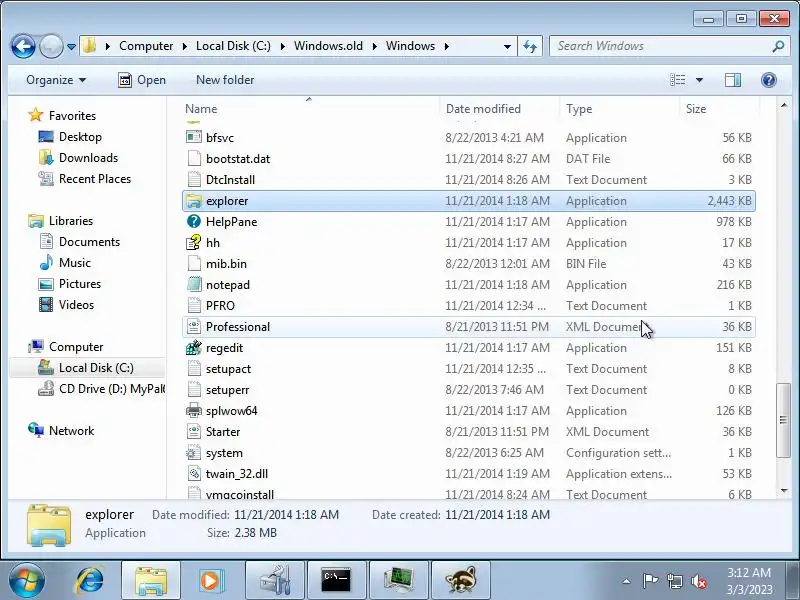Open Windows Media Player from taskbar
Image resolution: width=800 pixels, height=600 pixels.
pyautogui.click(x=210, y=581)
